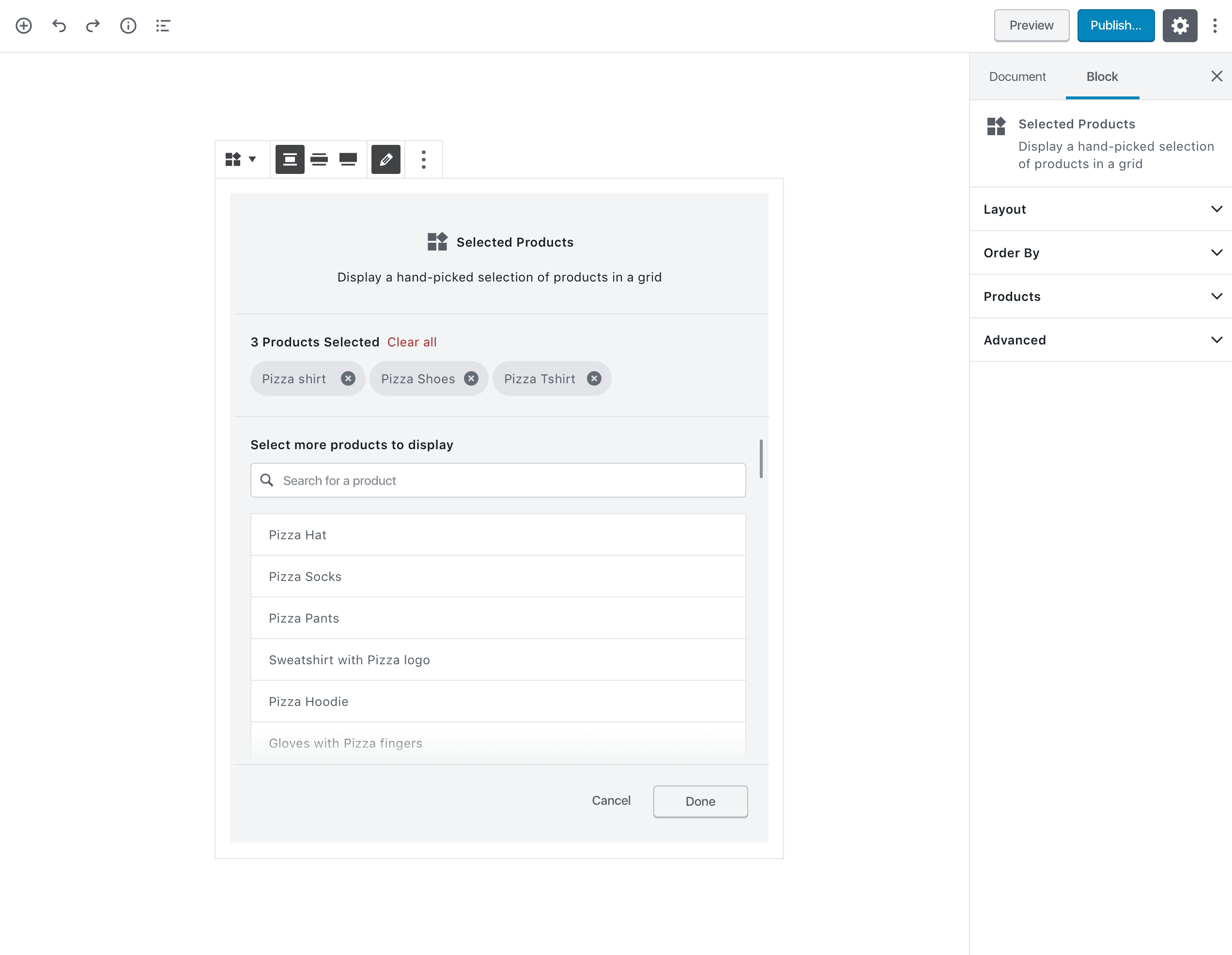
Task: Remove Pizza Tshirt from selected products
Action: point(594,379)
